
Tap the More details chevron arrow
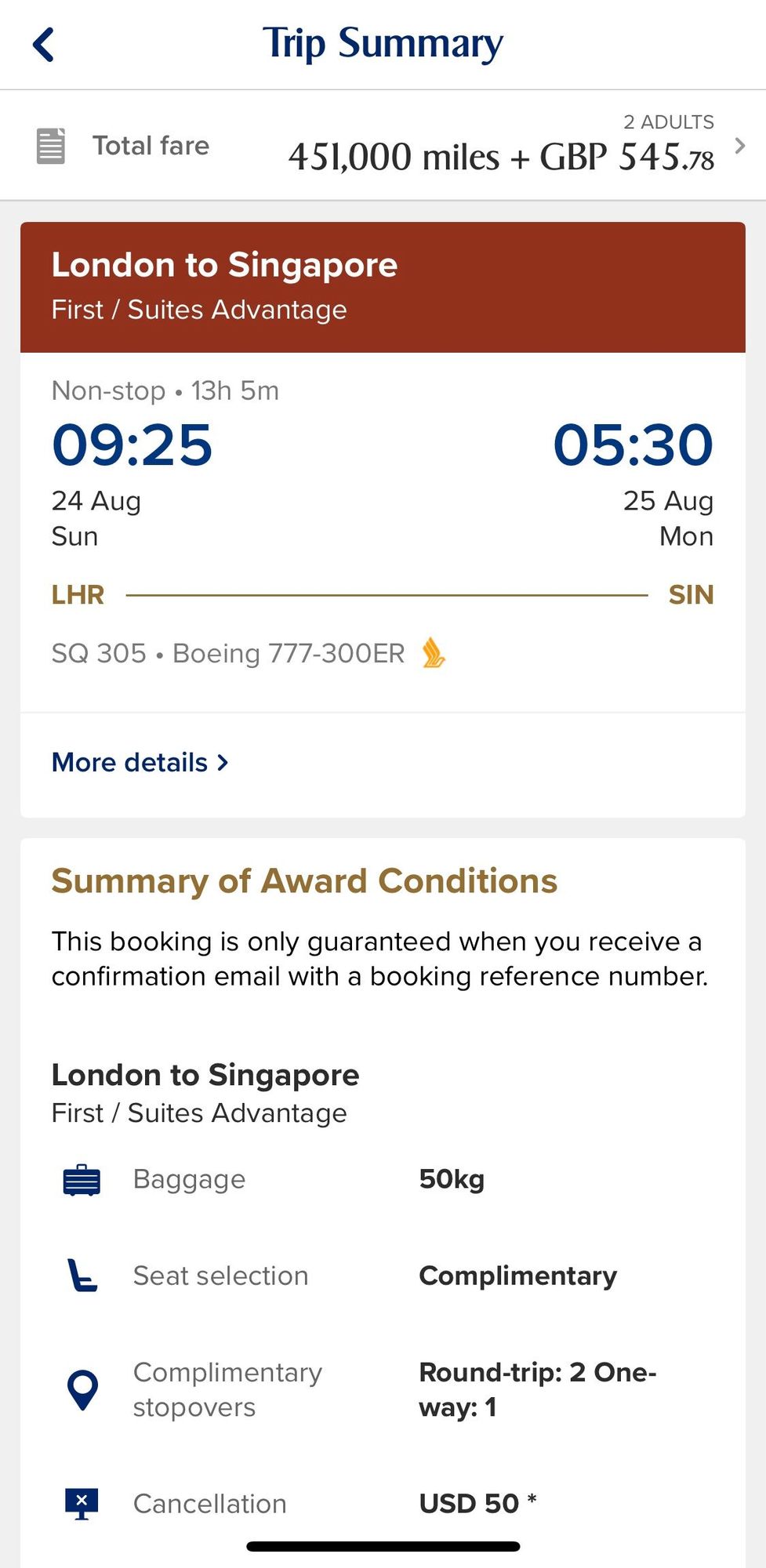point(223,762)
